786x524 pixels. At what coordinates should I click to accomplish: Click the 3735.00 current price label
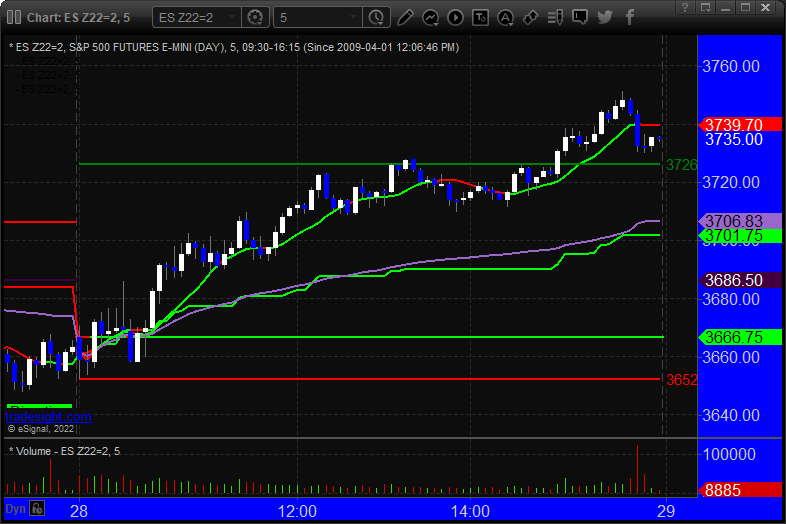click(x=734, y=139)
